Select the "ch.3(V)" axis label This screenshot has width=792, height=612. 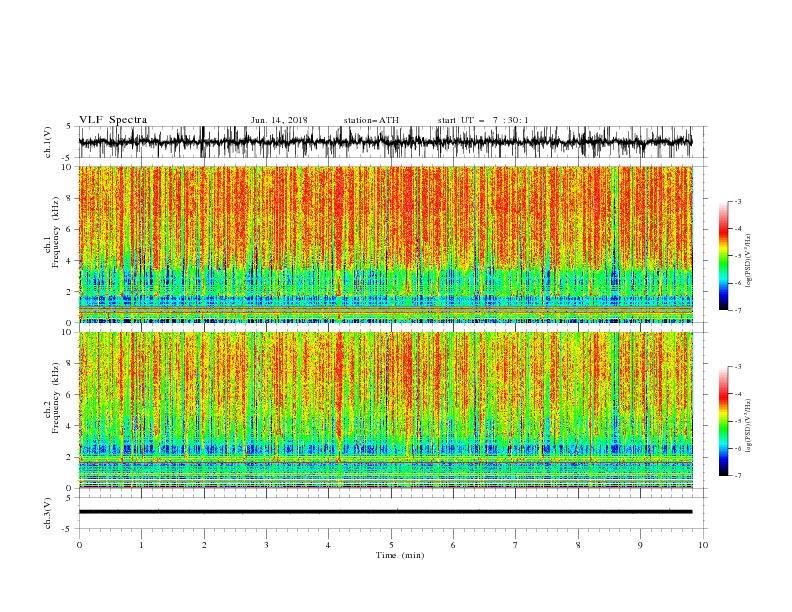point(48,513)
